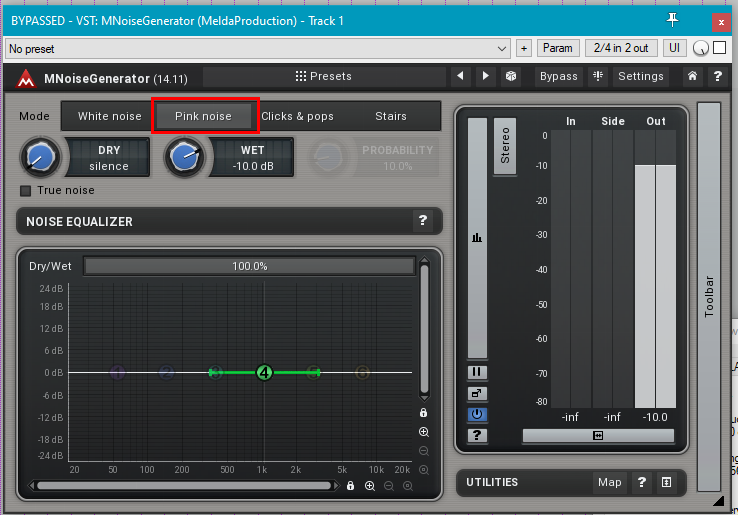Open Noise Equalizer help question mark
Image resolution: width=738 pixels, height=515 pixels.
(423, 220)
